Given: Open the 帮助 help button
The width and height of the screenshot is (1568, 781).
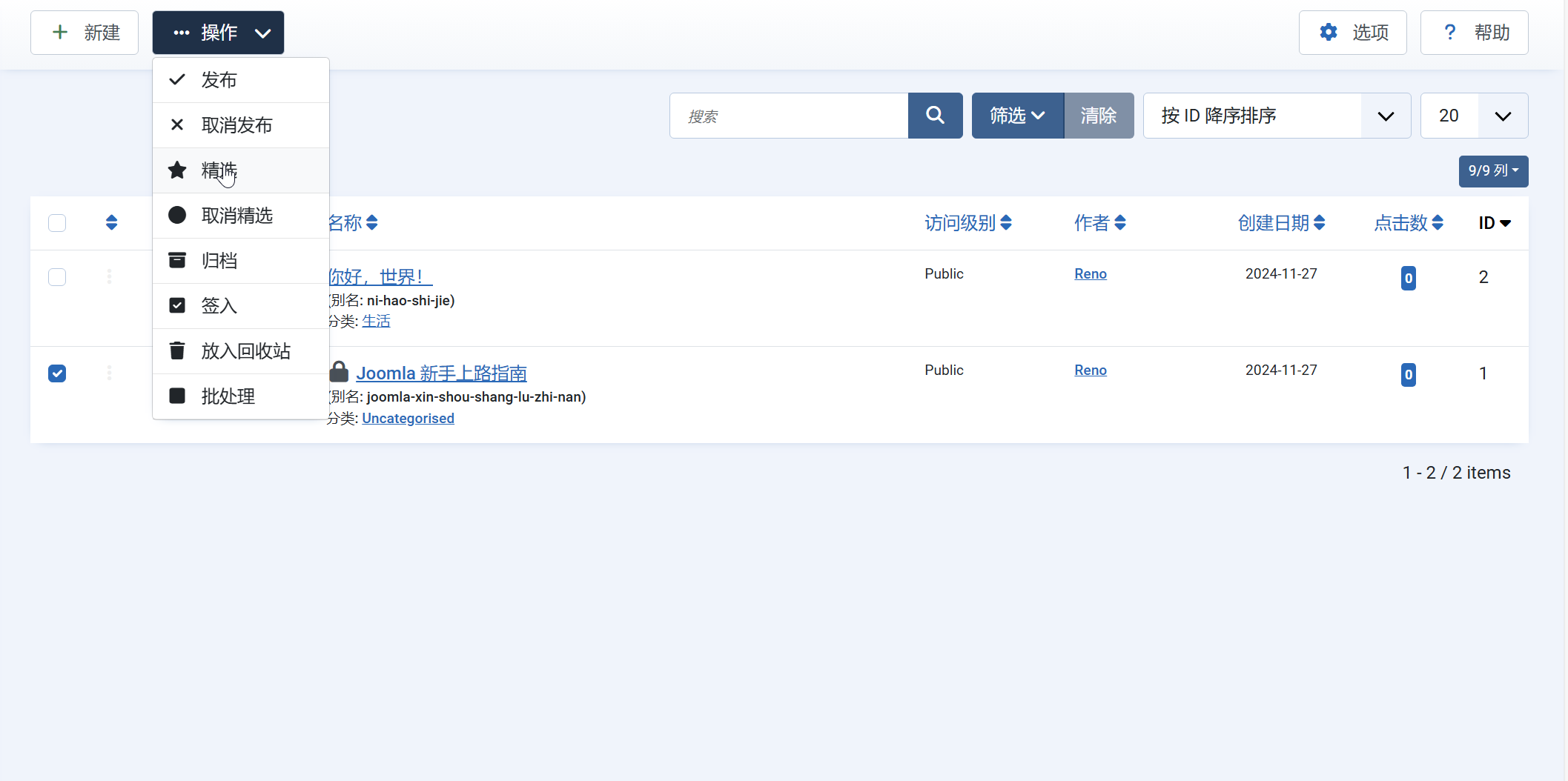Looking at the screenshot, I should 1474,33.
